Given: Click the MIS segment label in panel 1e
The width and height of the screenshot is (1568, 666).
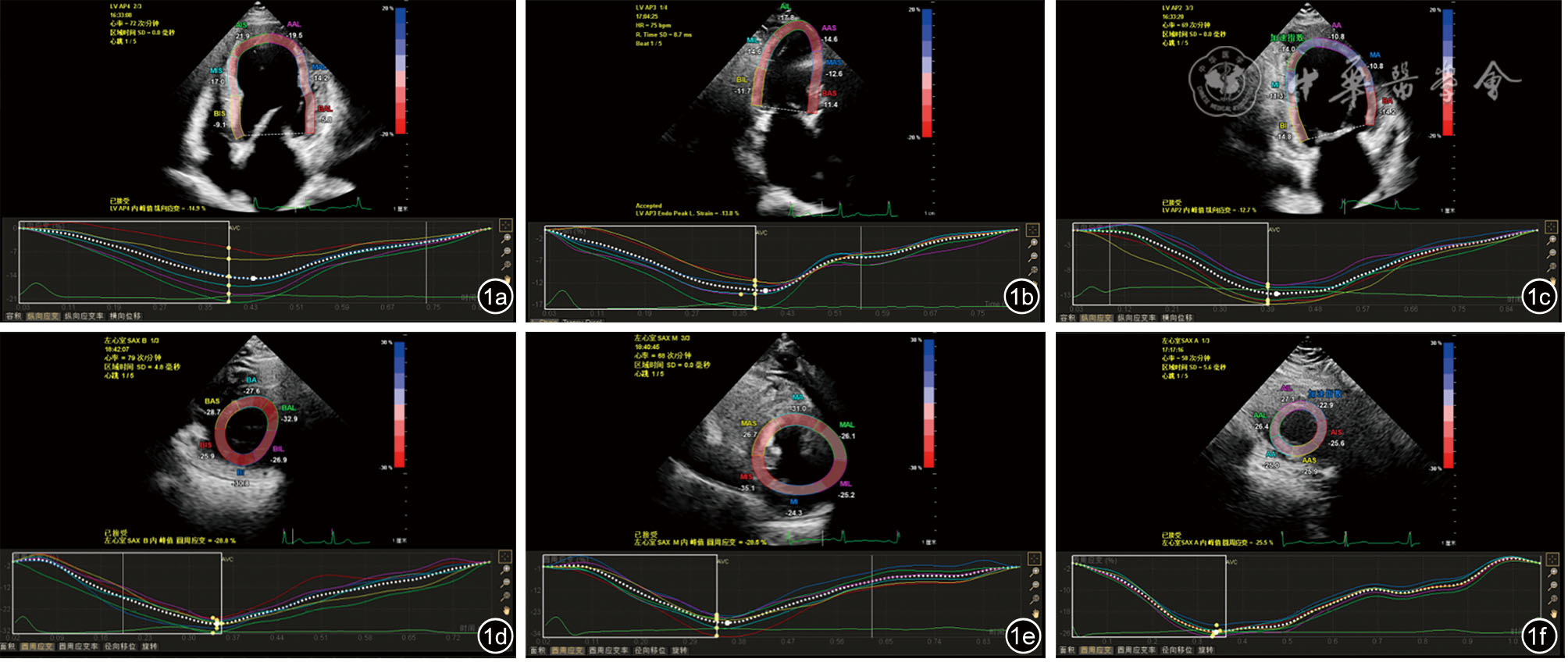Looking at the screenshot, I should coord(746,477).
